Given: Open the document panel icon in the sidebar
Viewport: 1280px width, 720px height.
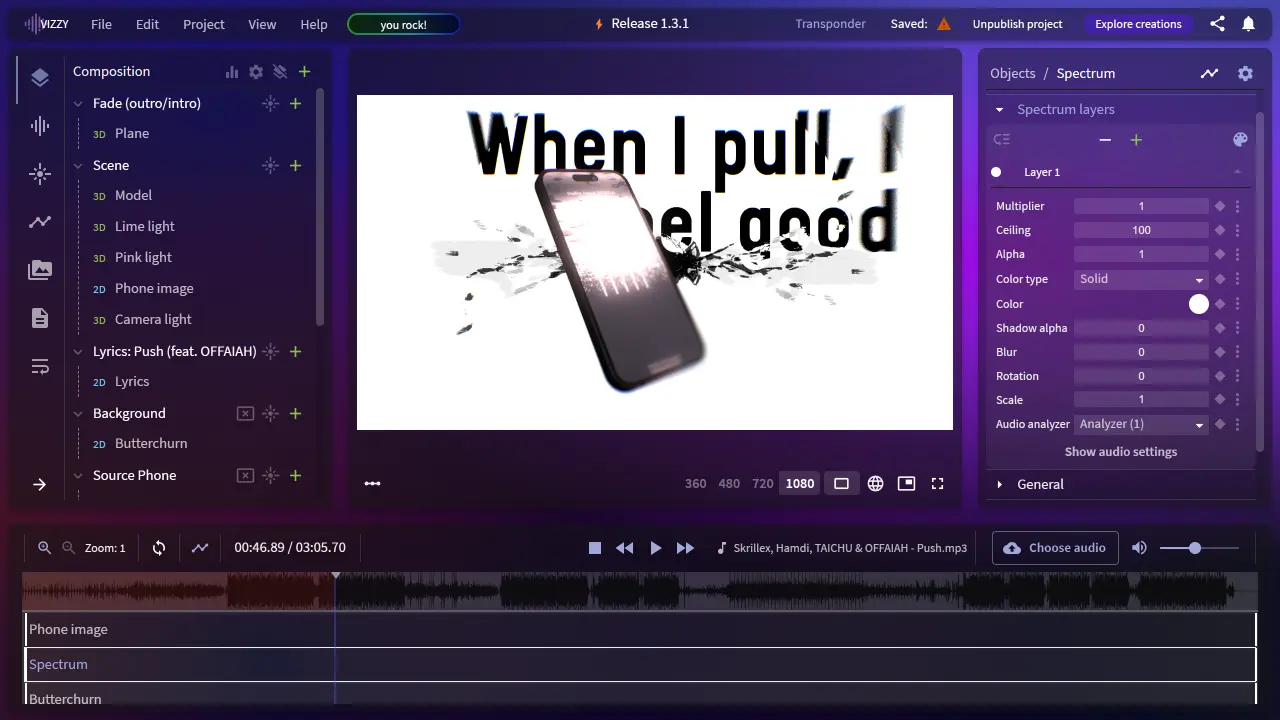Looking at the screenshot, I should point(38,318).
